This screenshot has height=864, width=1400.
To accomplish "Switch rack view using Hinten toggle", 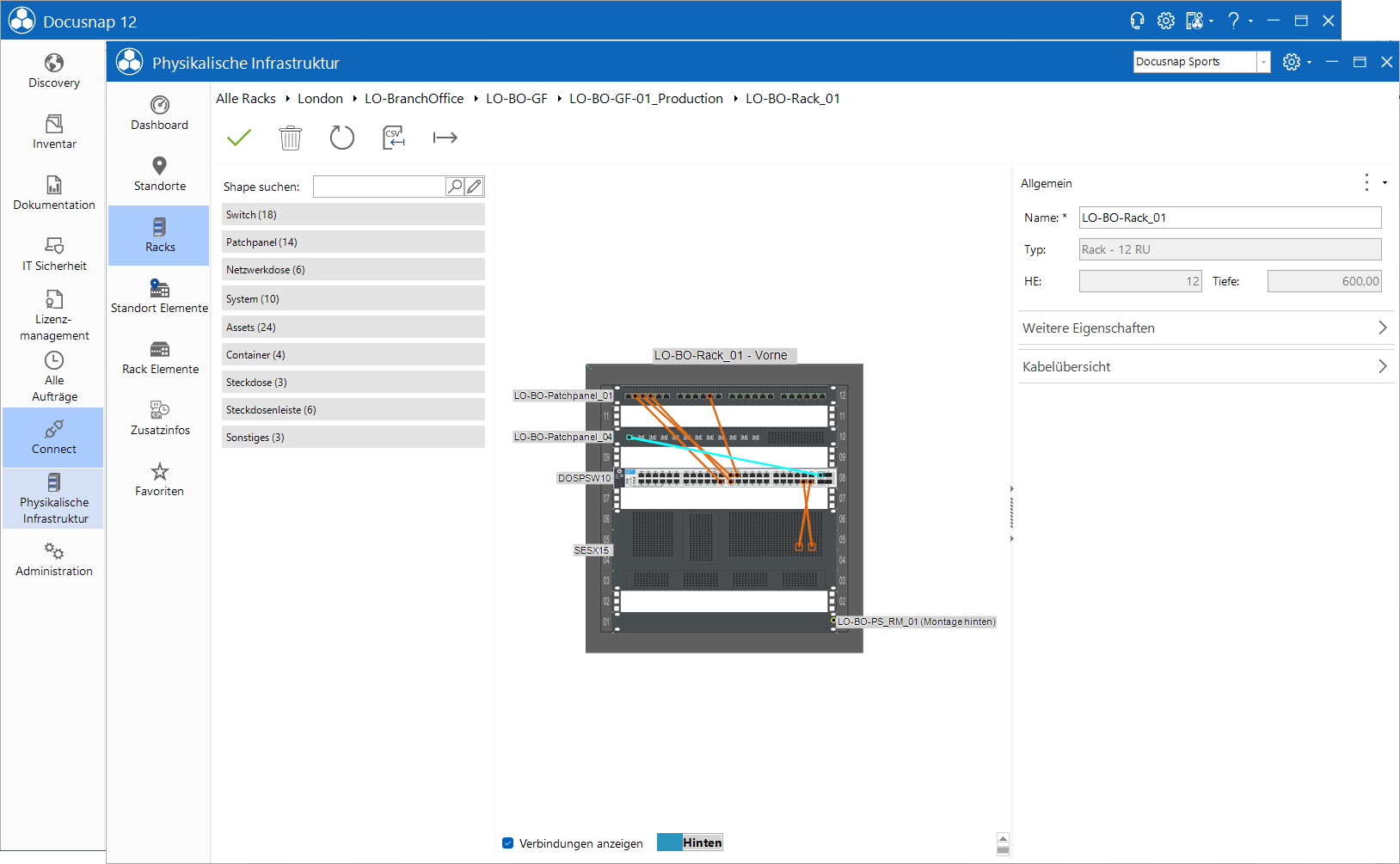I will [x=690, y=843].
